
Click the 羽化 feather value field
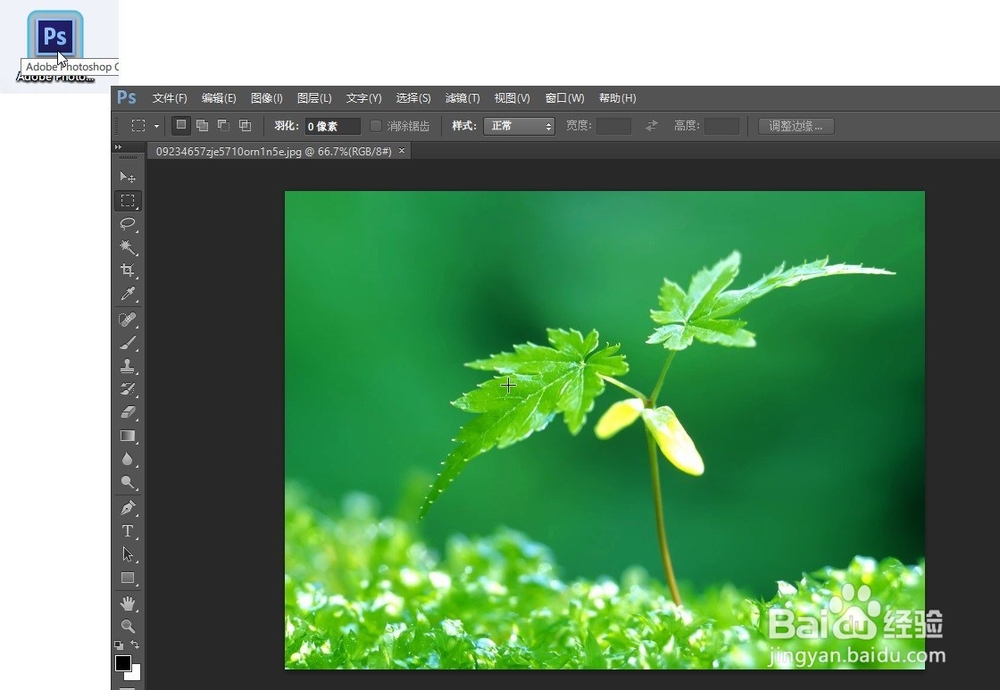pos(332,126)
